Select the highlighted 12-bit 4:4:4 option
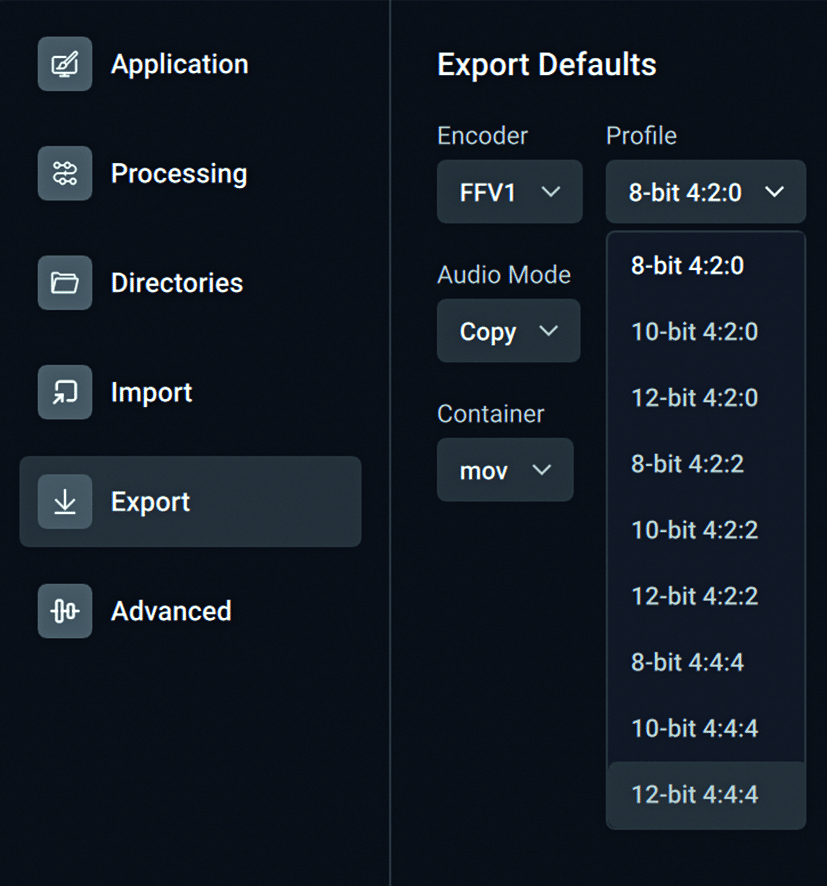Viewport: 827px width, 886px height. (x=694, y=795)
